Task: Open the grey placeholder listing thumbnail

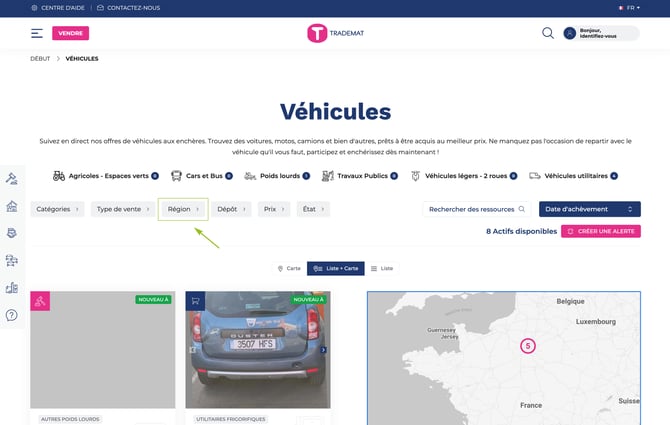Action: (103, 349)
